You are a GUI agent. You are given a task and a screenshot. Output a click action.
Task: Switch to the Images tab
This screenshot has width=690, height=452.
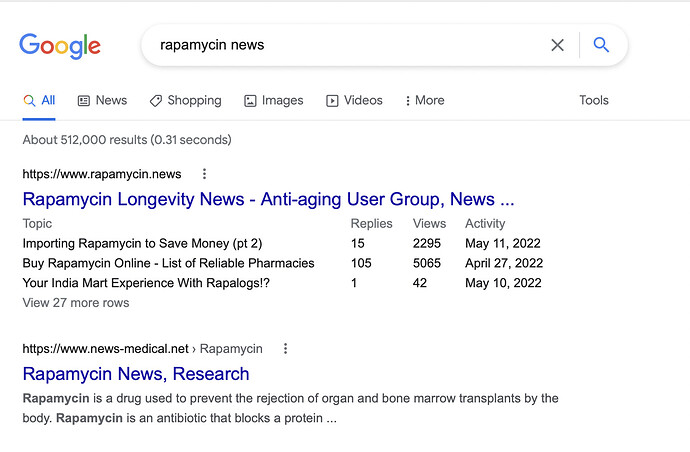[274, 100]
